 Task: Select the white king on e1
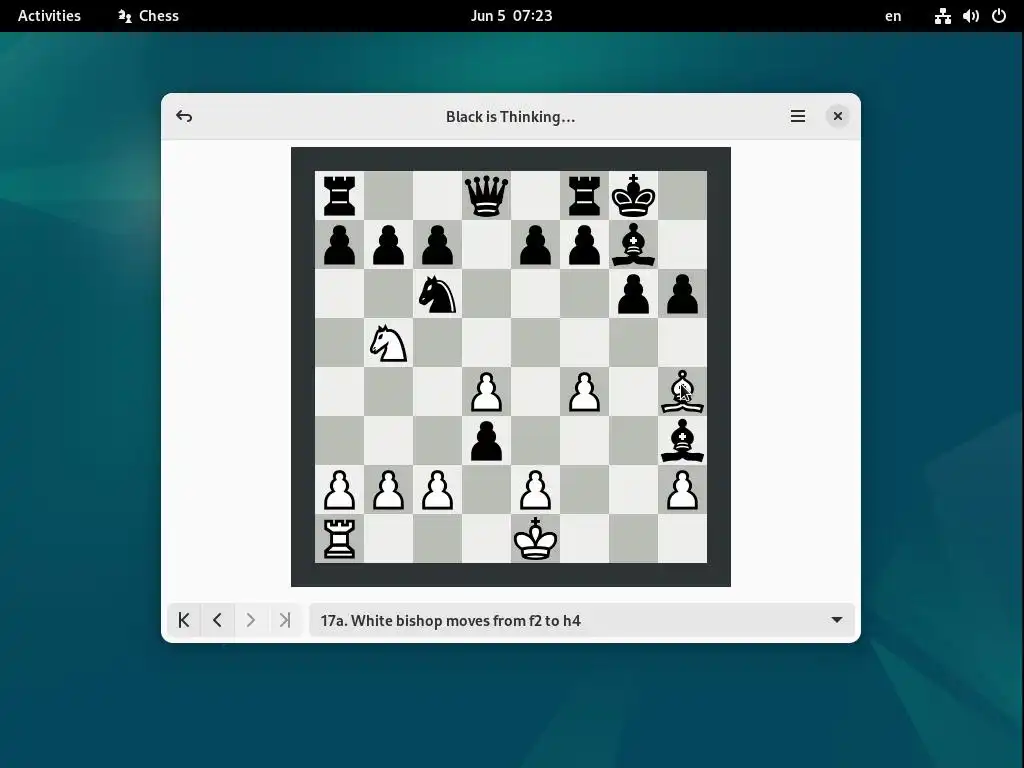(536, 538)
